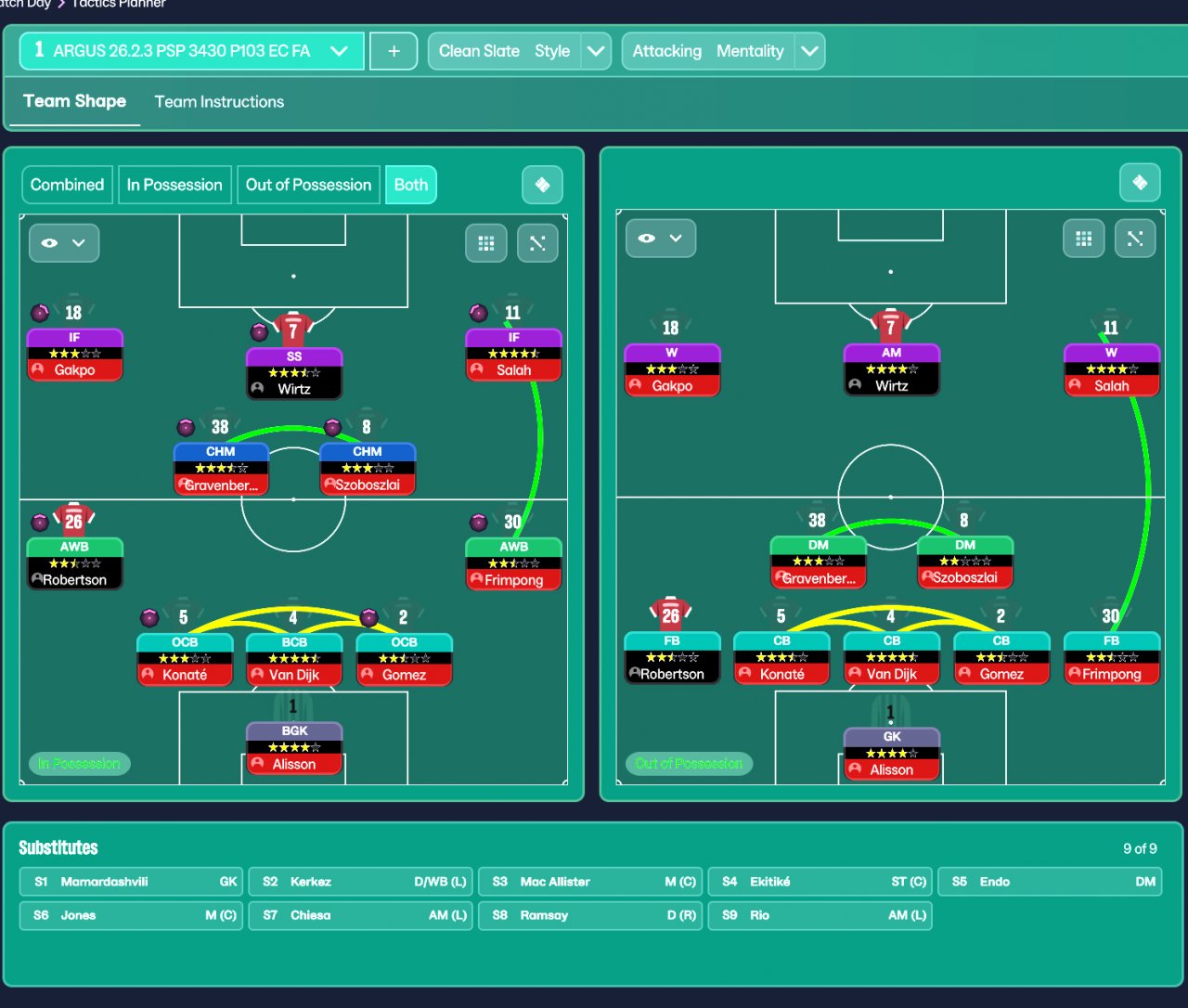This screenshot has height=1008, width=1188.
Task: Select Alisson's GK card on right pitch
Action: 892,754
